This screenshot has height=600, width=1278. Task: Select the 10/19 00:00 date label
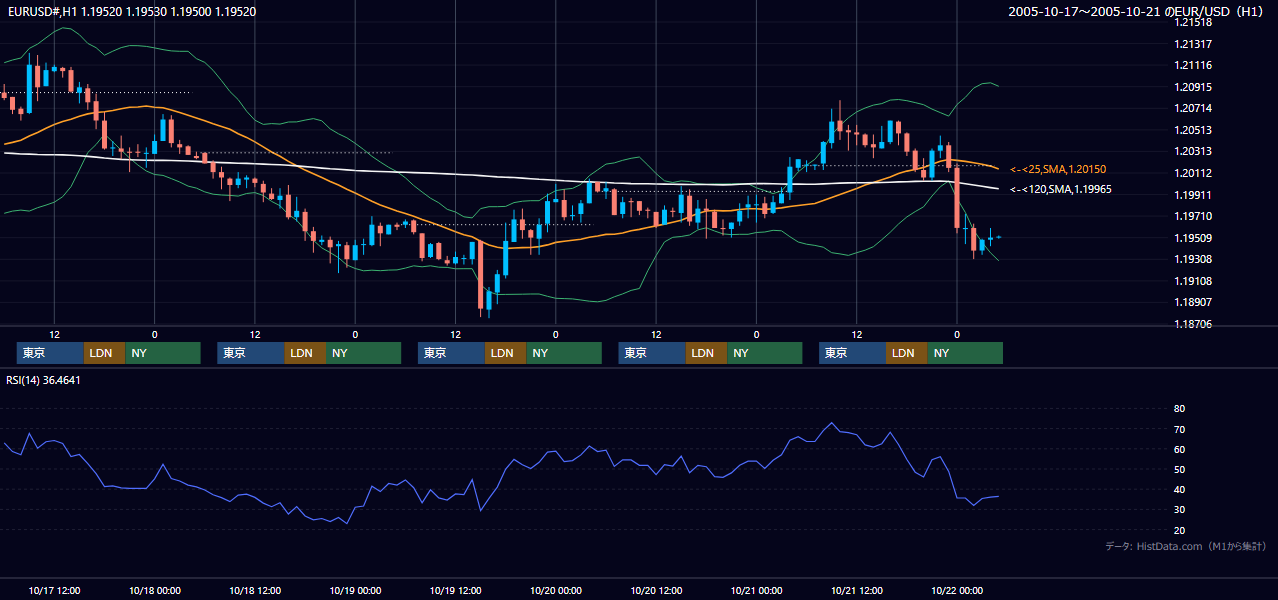click(355, 590)
